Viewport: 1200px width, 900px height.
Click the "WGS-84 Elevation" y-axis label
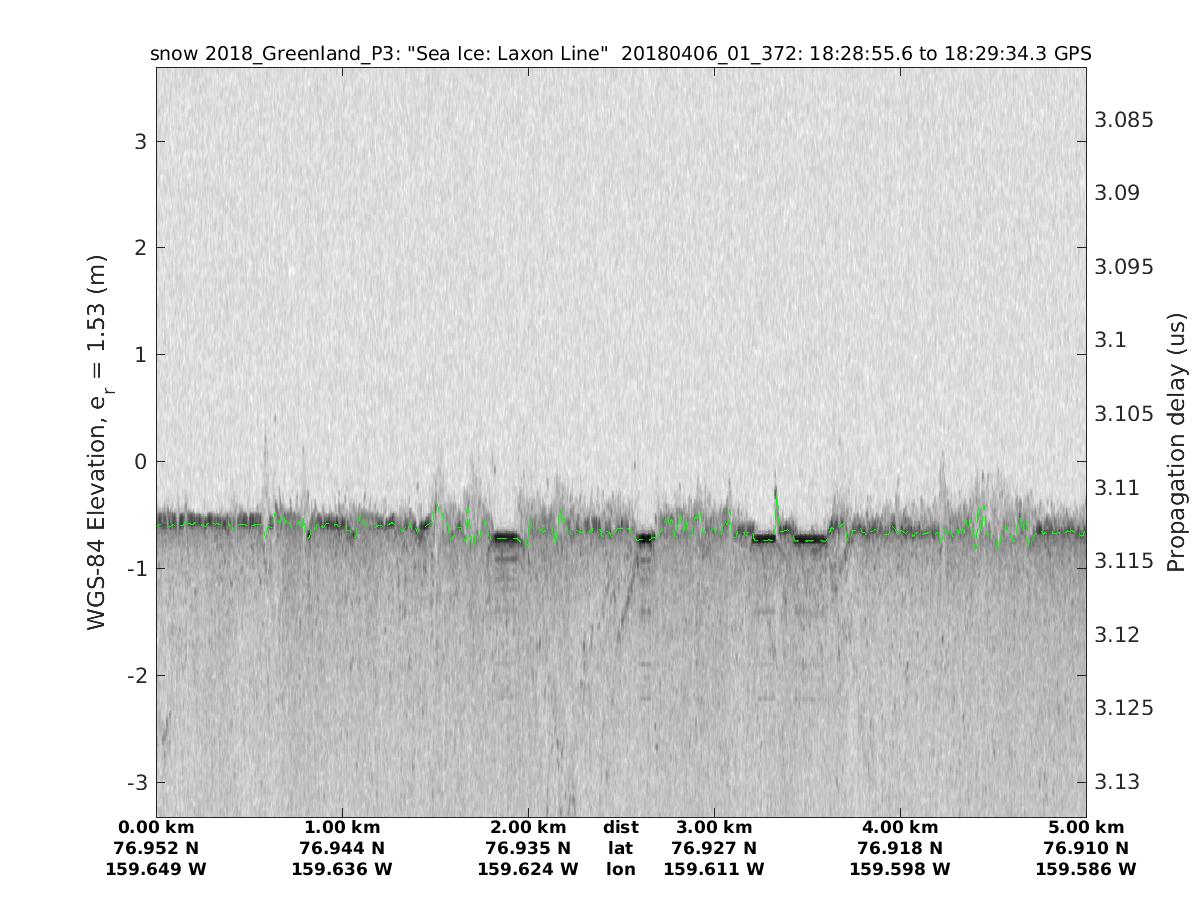coord(98,442)
